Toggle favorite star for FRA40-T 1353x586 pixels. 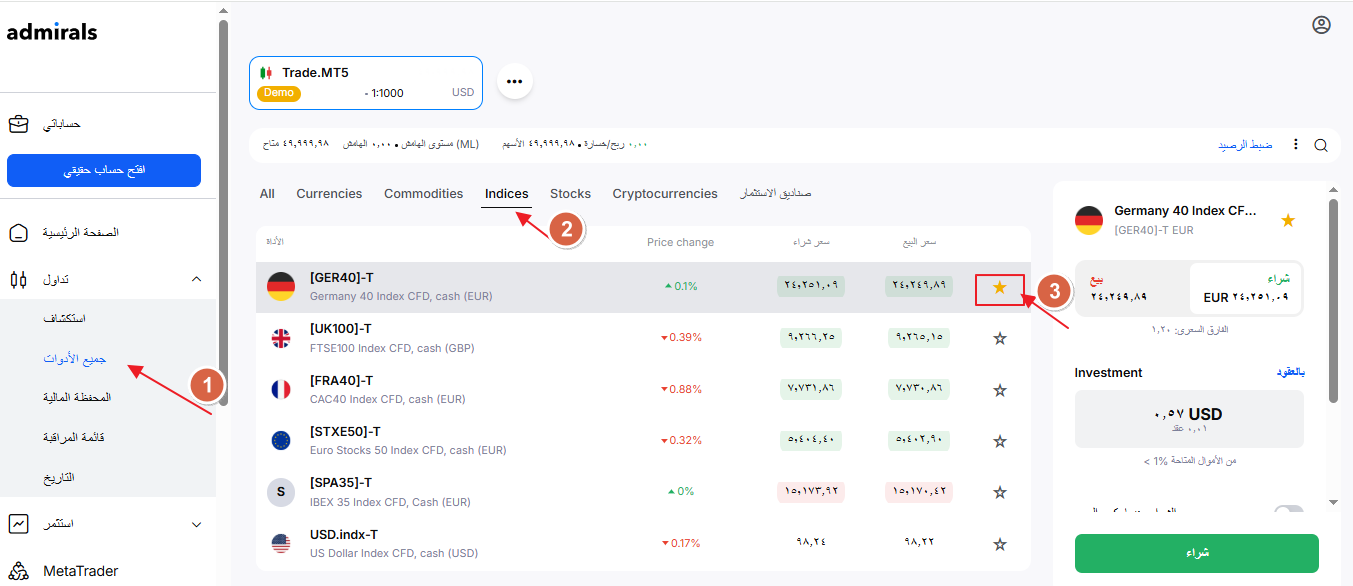click(999, 390)
